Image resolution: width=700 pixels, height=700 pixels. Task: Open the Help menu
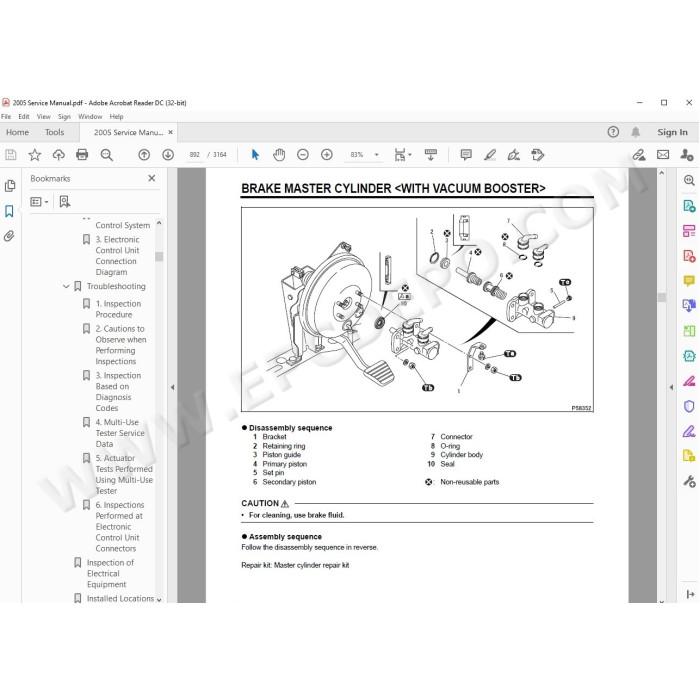pyautogui.click(x=117, y=117)
